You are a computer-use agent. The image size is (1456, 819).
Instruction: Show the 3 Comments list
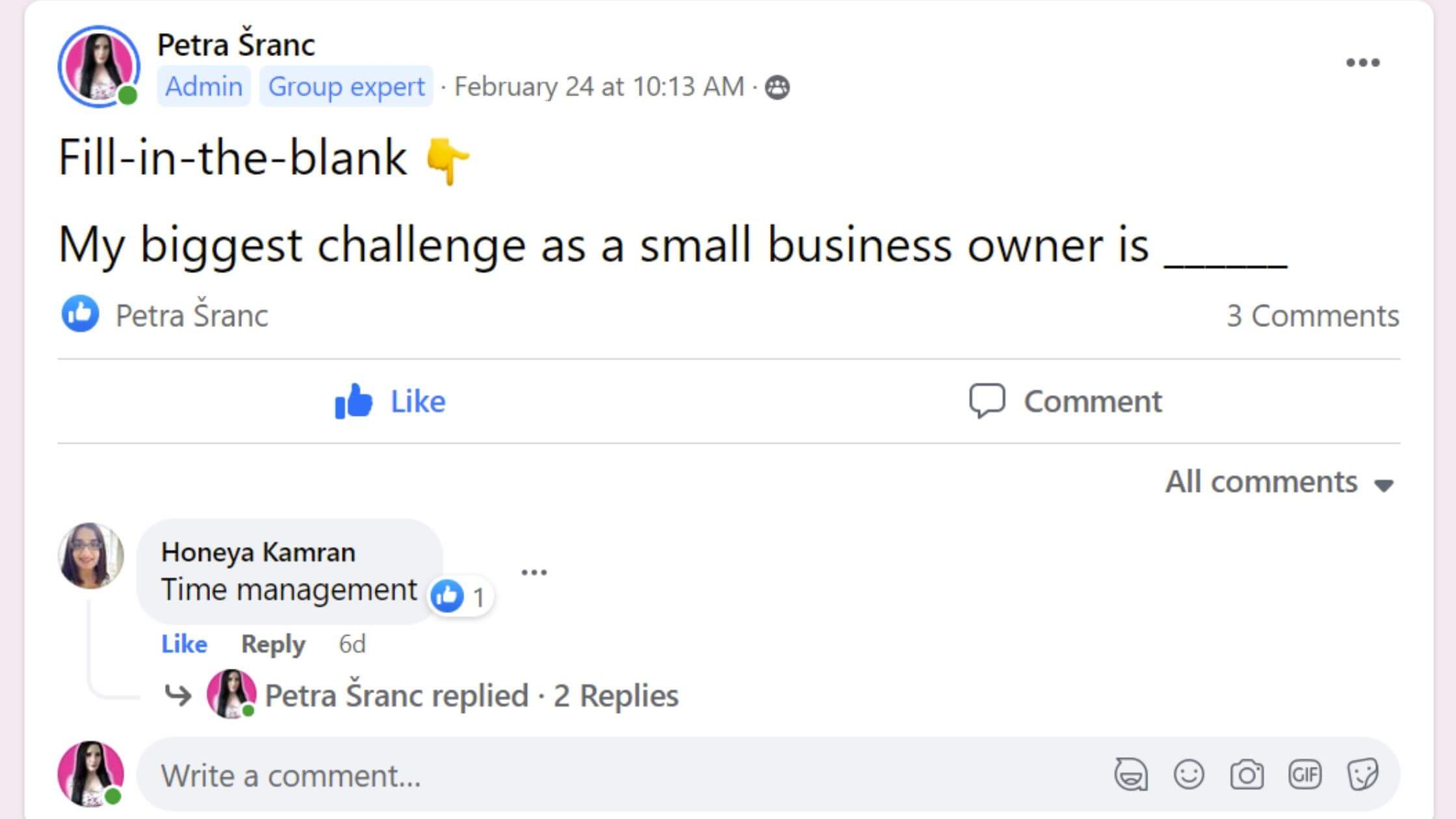click(1312, 316)
